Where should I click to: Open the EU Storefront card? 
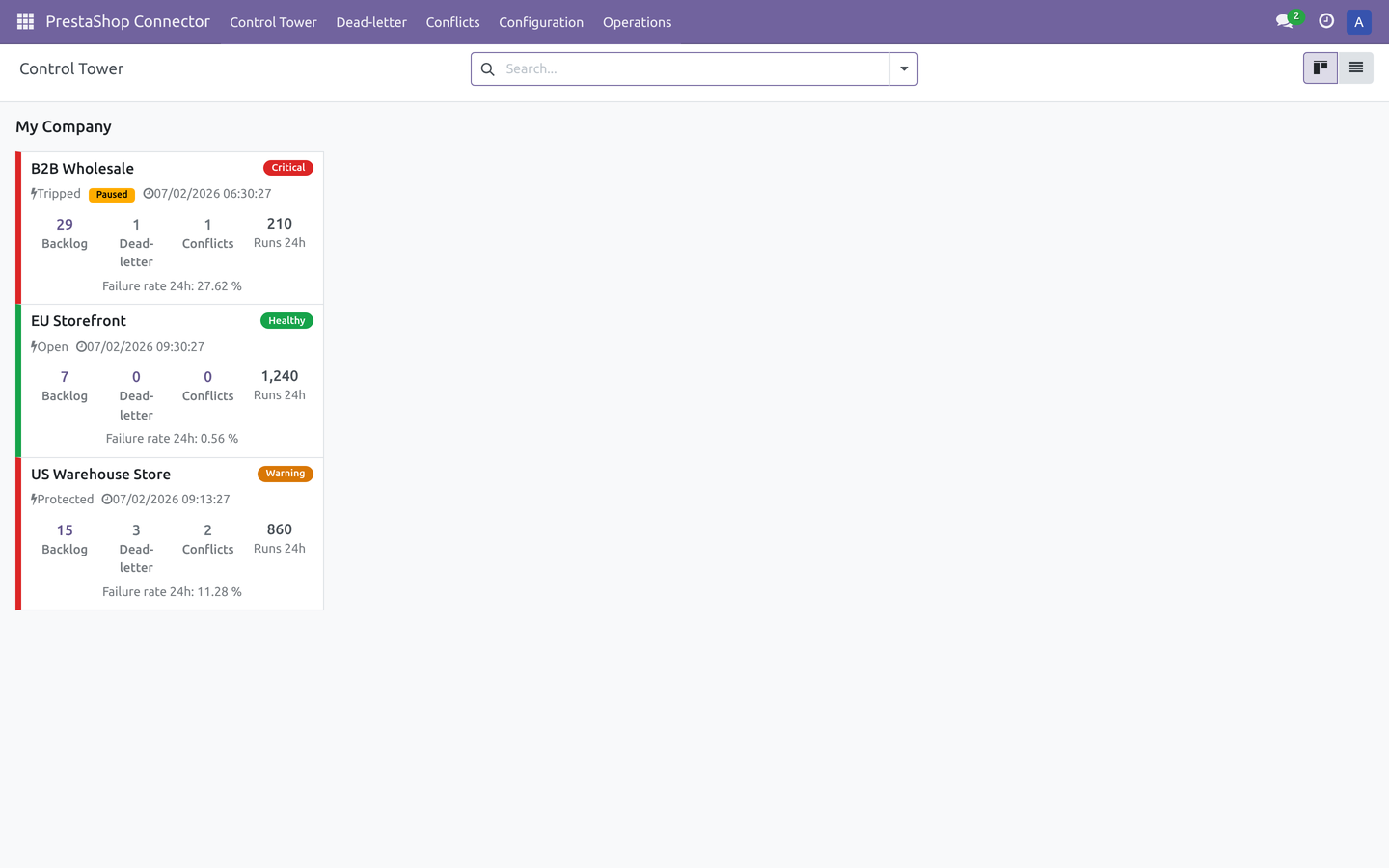pos(170,381)
